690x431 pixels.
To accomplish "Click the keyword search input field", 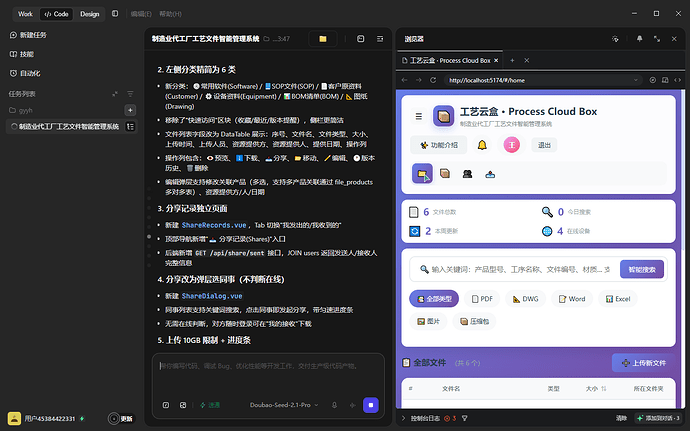I will pos(514,269).
